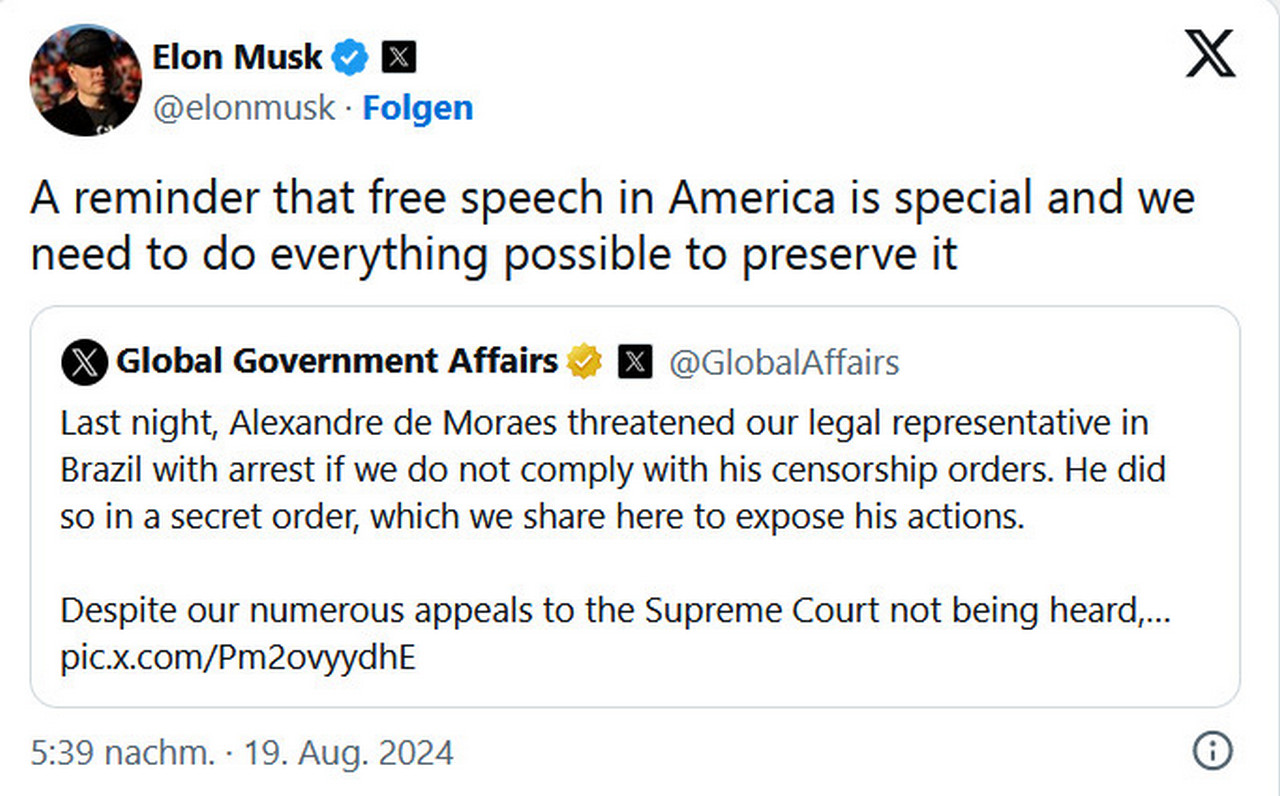Open the pic.x.com/Pm2ovyydhE link
The height and width of the screenshot is (796, 1280).
click(238, 660)
